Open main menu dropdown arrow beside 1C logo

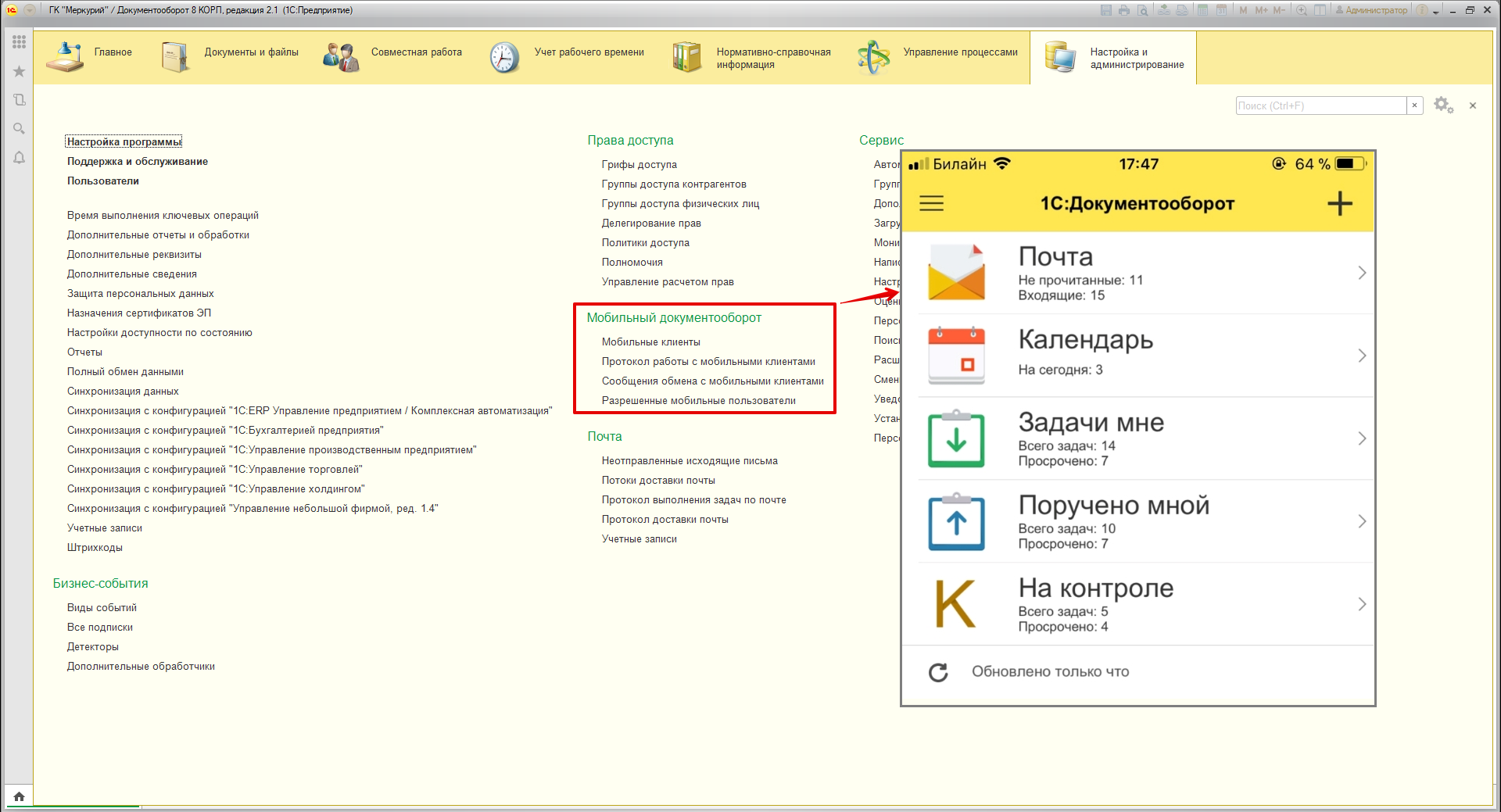(x=30, y=10)
